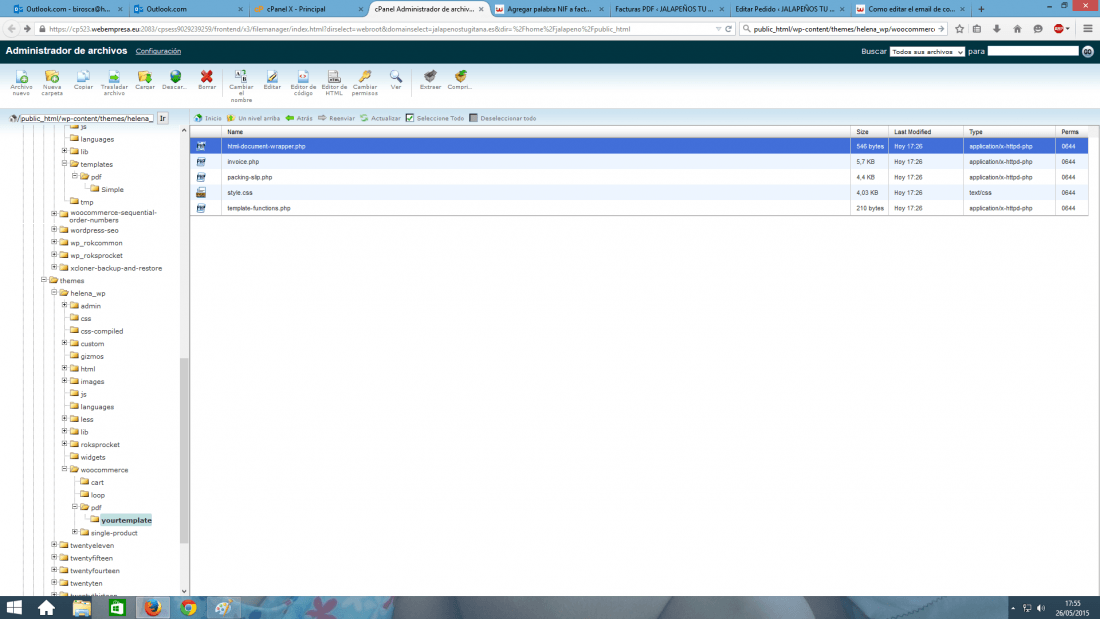Viewport: 1100px width, 619px height.
Task: Sort by Name column header
Action: point(536,132)
